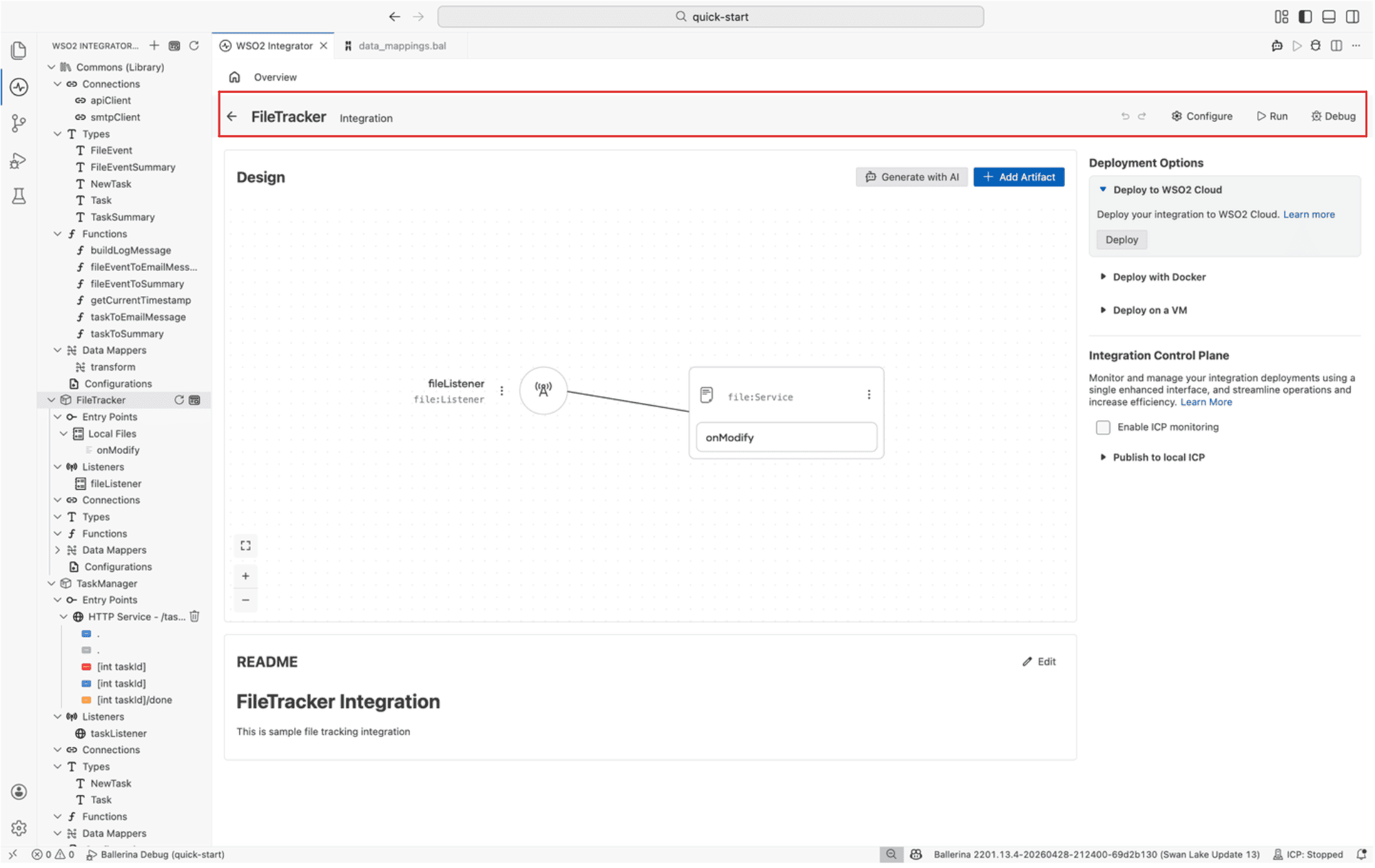The height and width of the screenshot is (868, 1375).
Task: Toggle the bottom panel layout icon
Action: pos(1329,17)
